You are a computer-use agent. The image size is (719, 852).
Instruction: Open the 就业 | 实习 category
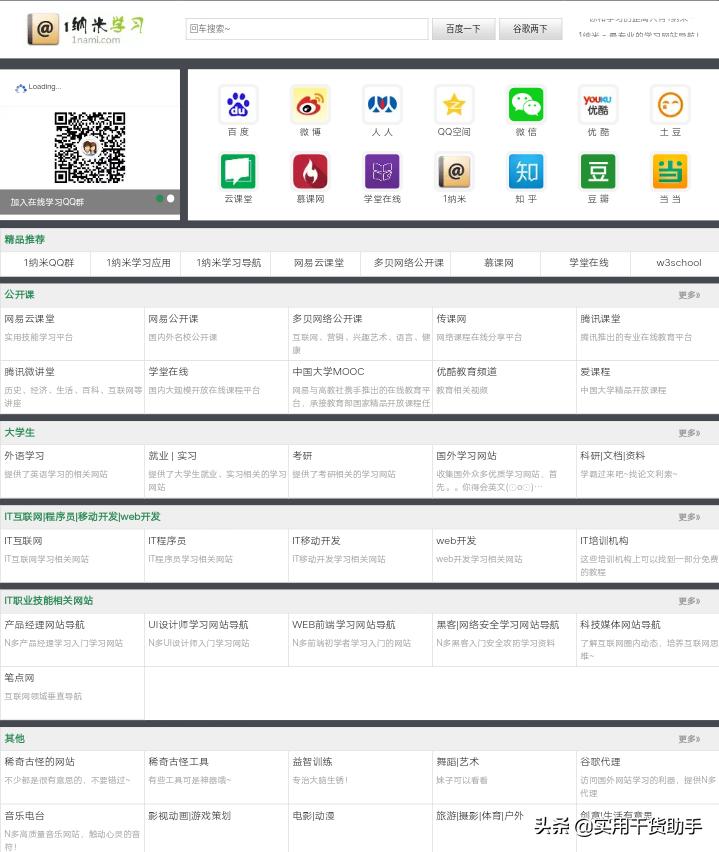click(172, 456)
